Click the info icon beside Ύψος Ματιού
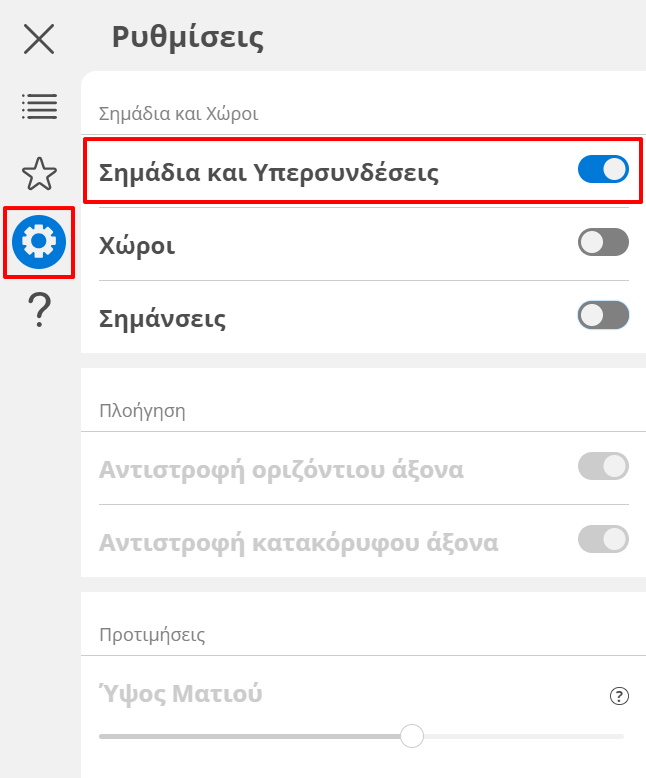Image resolution: width=646 pixels, height=778 pixels. (619, 696)
